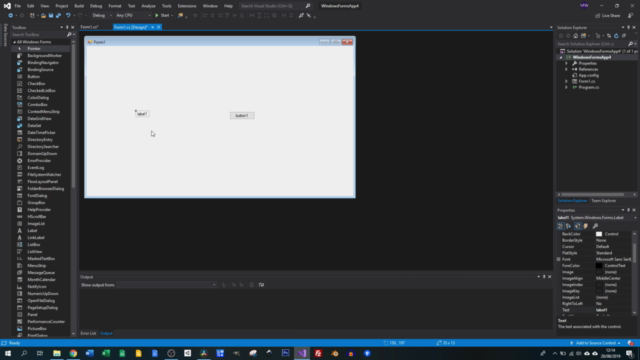The height and width of the screenshot is (360, 640).
Task: Click the ForeColor black color swatch
Action: pos(599,266)
